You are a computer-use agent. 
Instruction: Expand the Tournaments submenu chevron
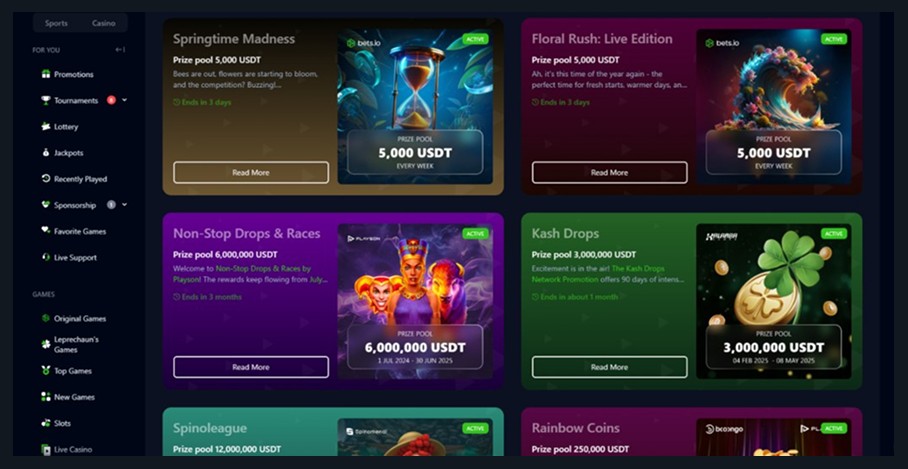(x=125, y=100)
